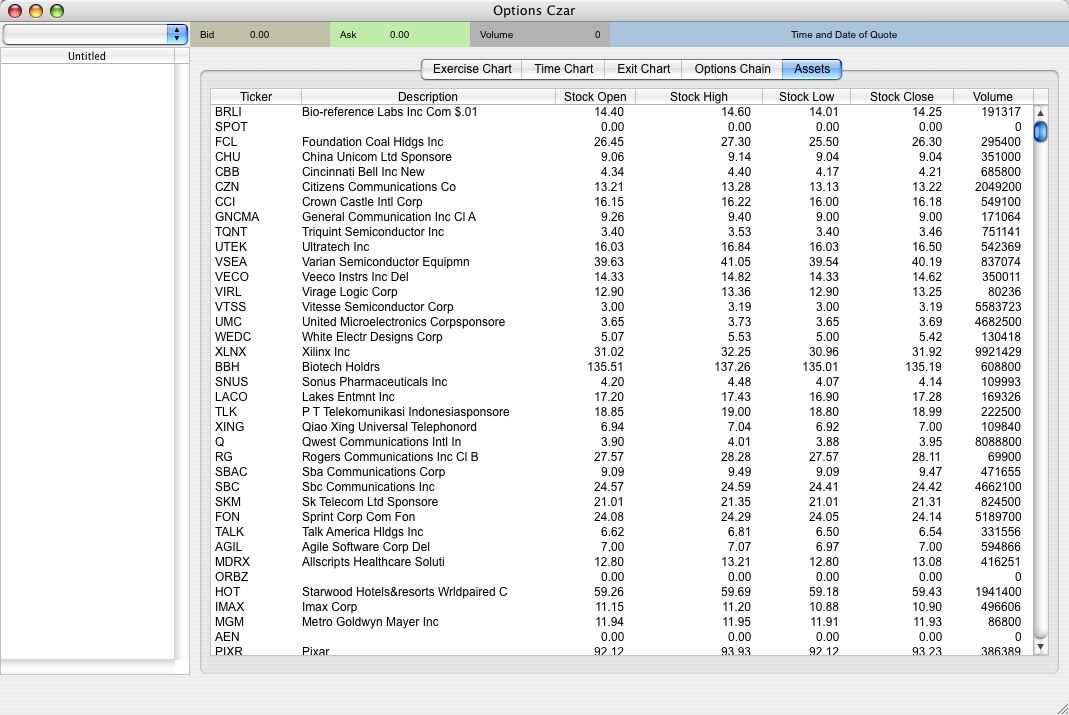Switch to the Exercise Chart tab
This screenshot has width=1069, height=715.
pyautogui.click(x=472, y=69)
